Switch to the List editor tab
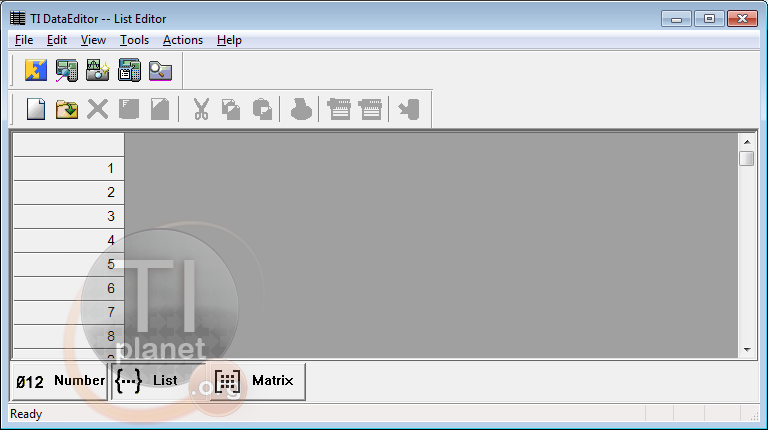The height and width of the screenshot is (430, 768). (158, 382)
